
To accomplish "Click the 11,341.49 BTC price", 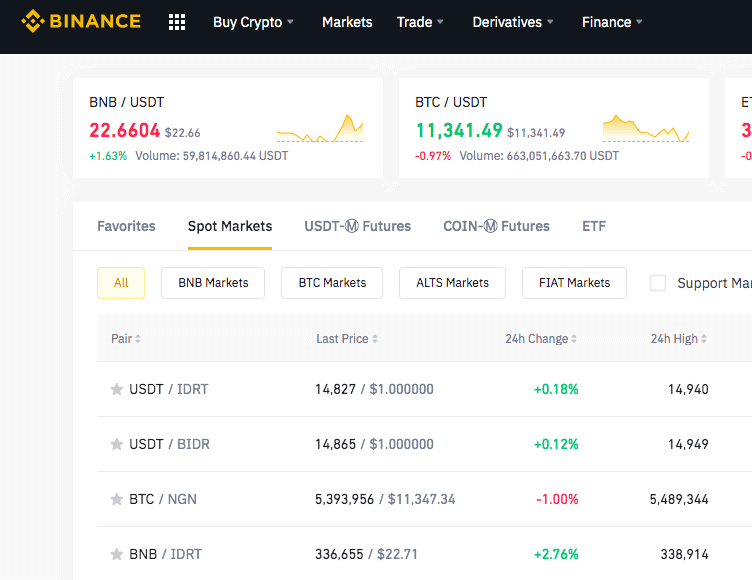I will [x=459, y=130].
